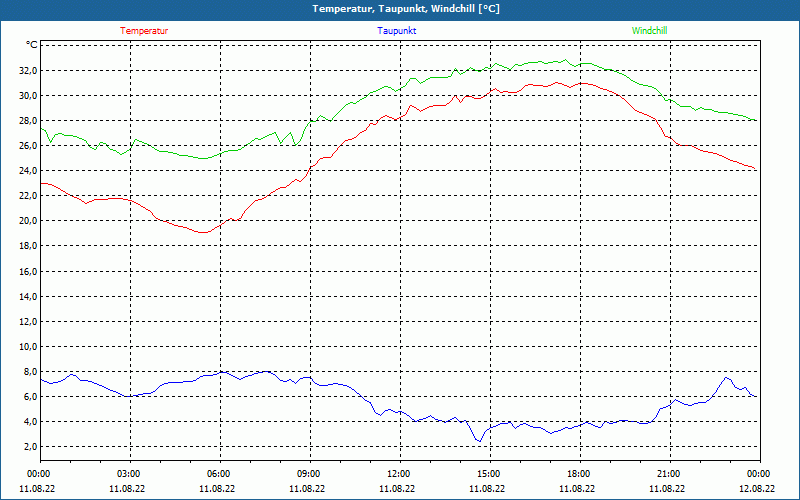
Task: Select the green Windchill legend label
Action: pyautogui.click(x=649, y=31)
